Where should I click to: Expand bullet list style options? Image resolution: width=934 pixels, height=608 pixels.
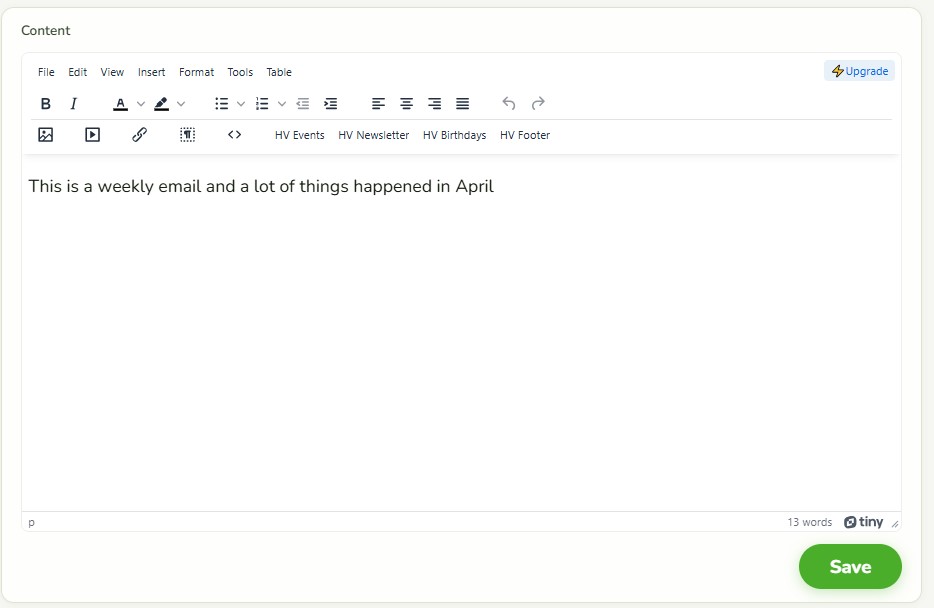pos(241,104)
